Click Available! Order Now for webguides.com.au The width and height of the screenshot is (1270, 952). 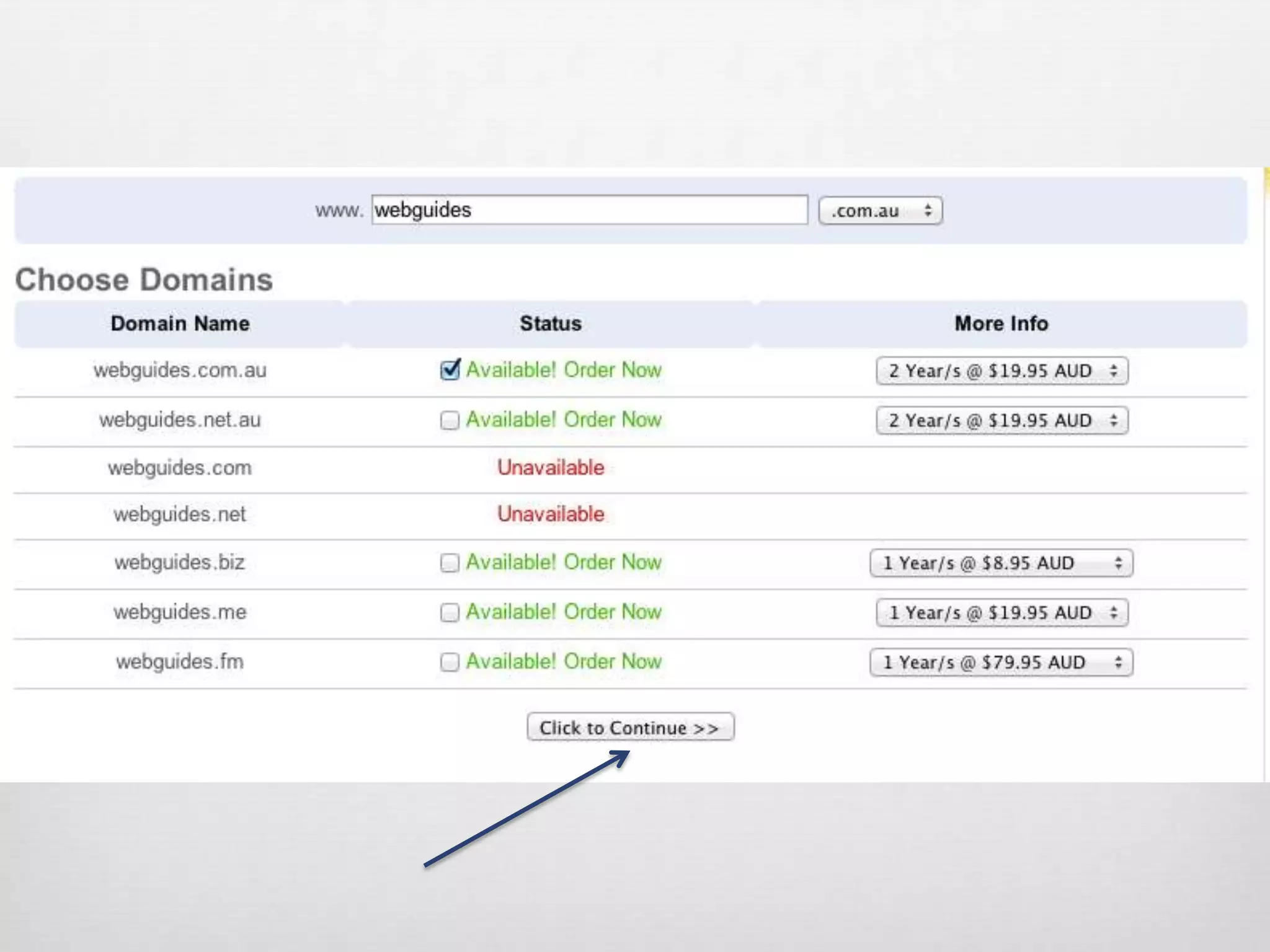pyautogui.click(x=563, y=370)
